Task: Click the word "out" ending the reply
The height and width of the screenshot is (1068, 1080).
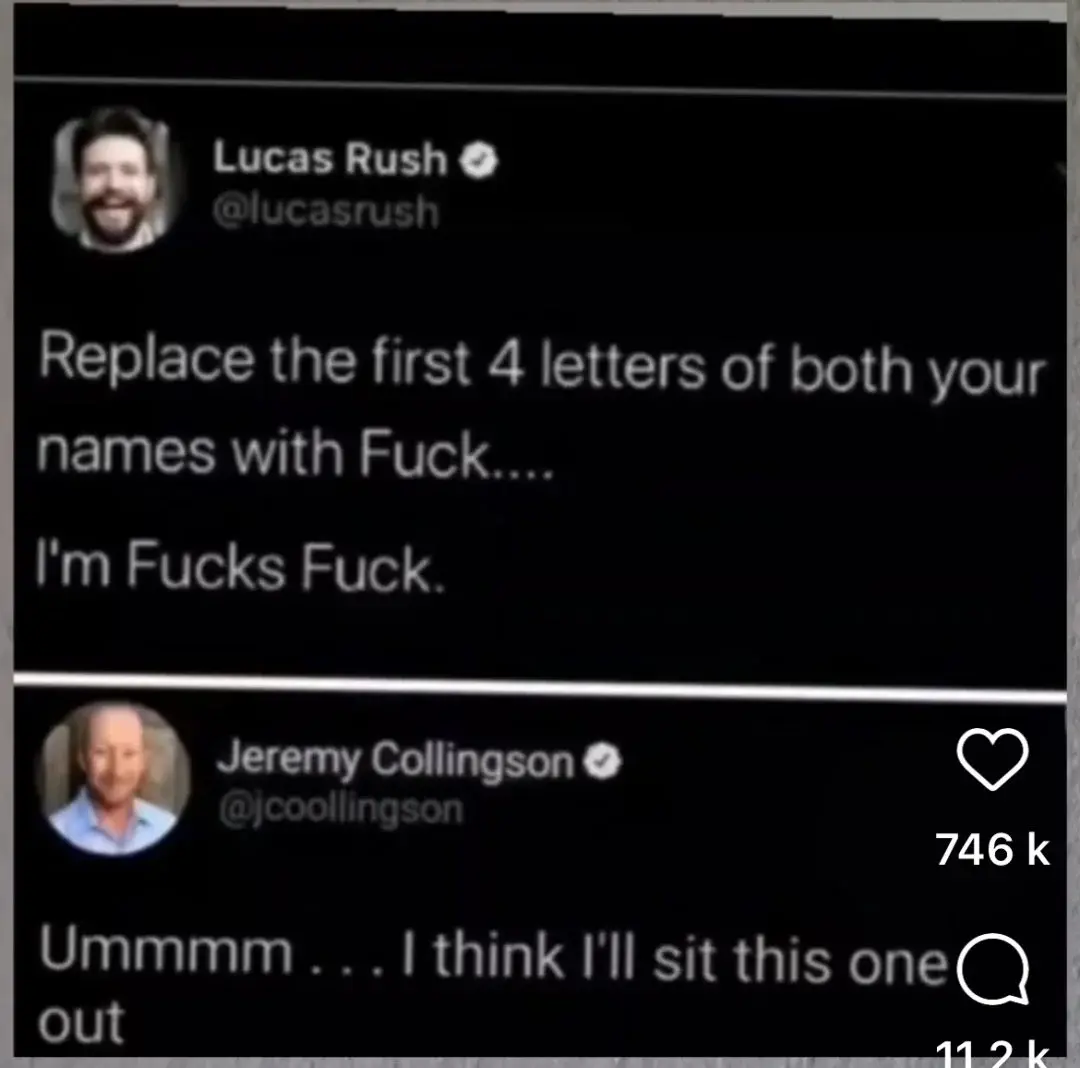Action: [81, 1022]
